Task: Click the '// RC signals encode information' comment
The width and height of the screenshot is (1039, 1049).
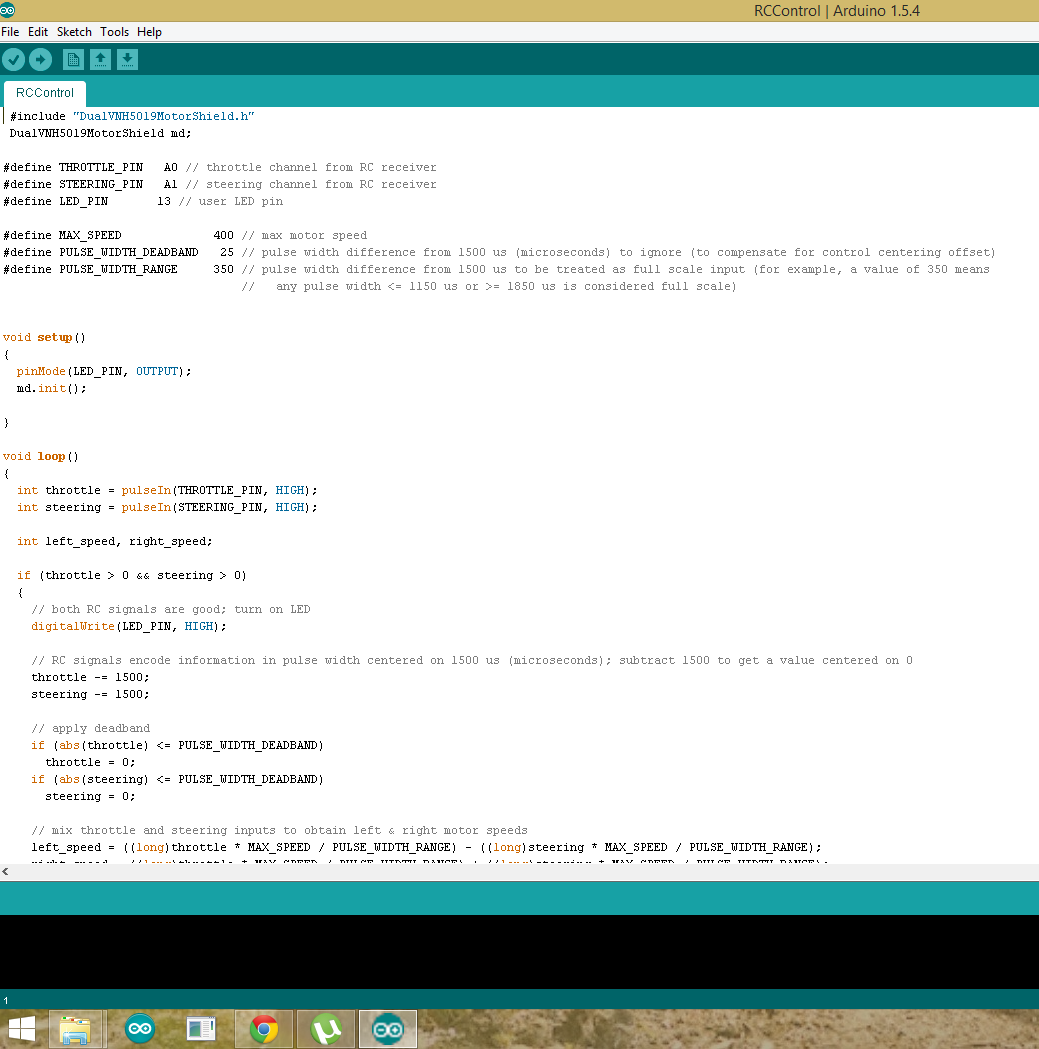Action: [472, 660]
